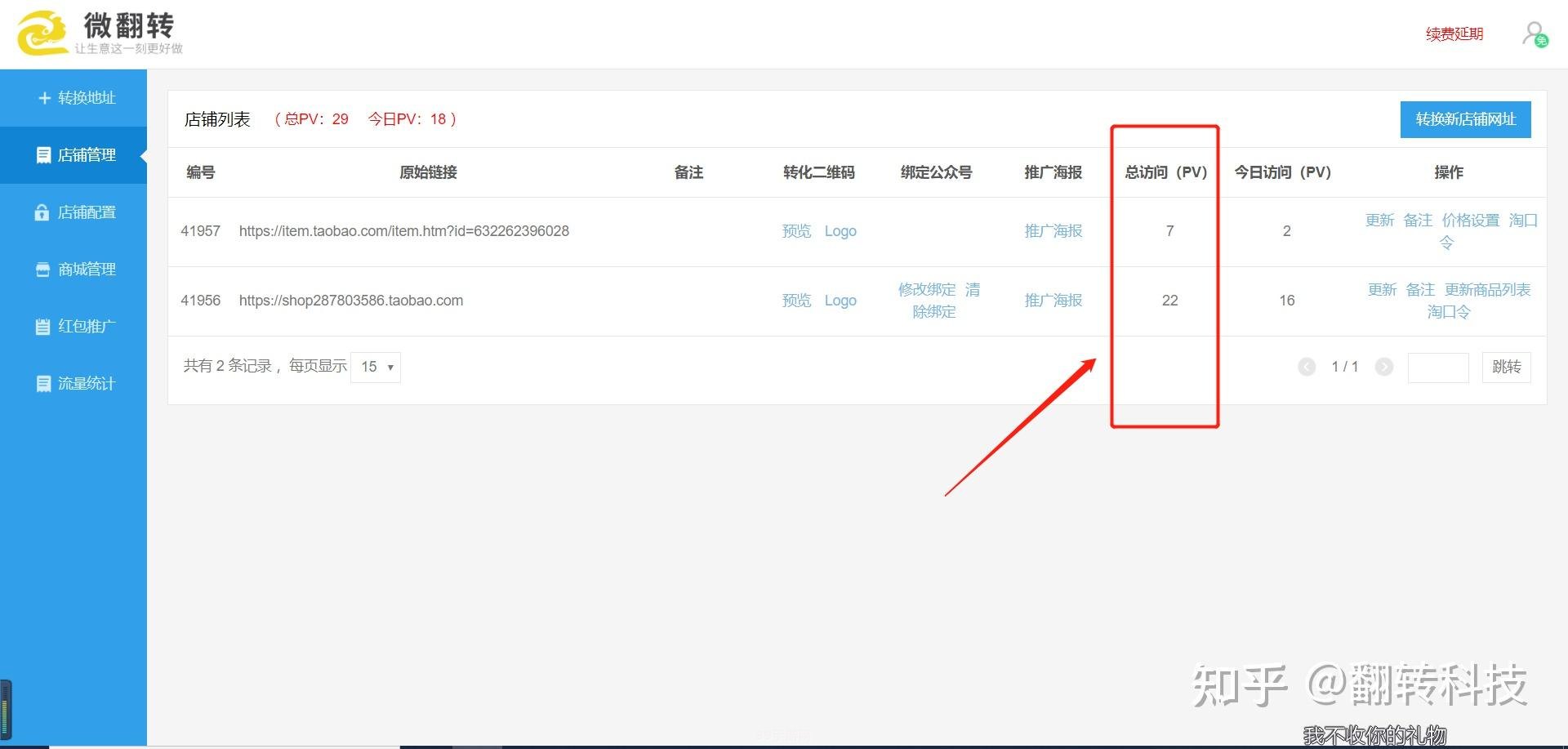Click the plus icon beside 转换地址

45,98
